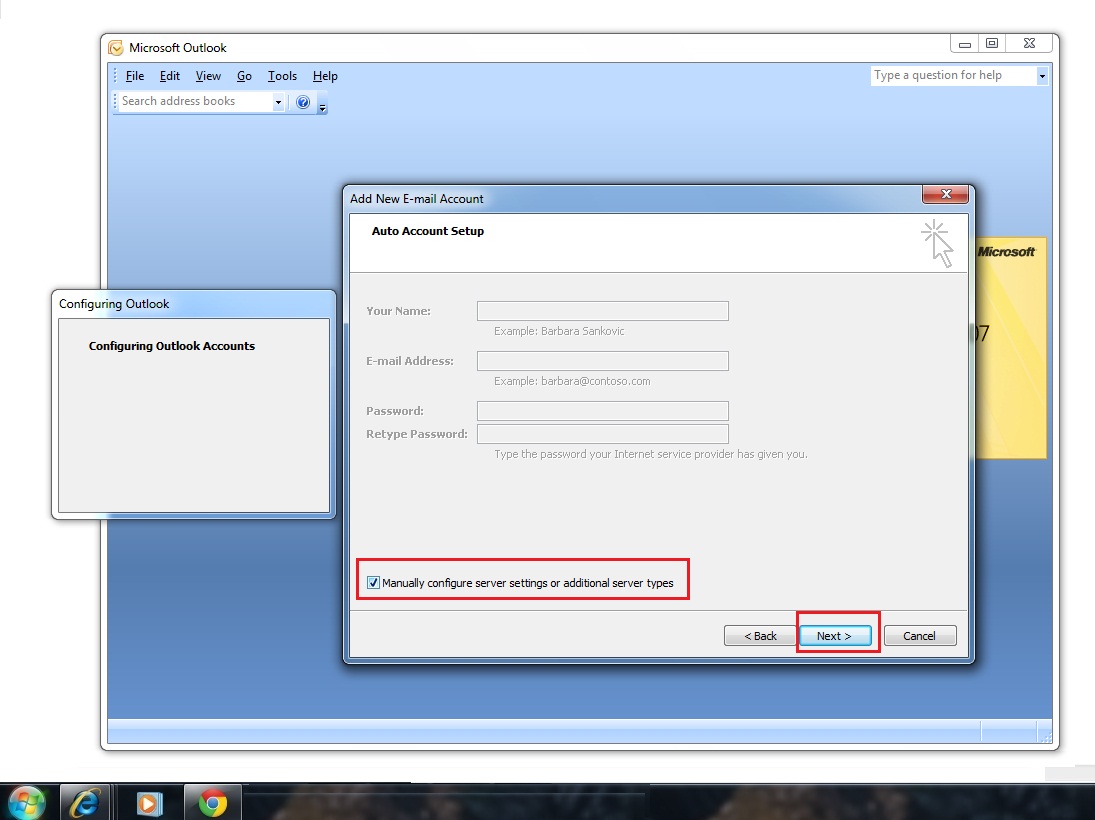Uncheck Manually configure server settings checkbox
The width and height of the screenshot is (1095, 820).
(374, 583)
